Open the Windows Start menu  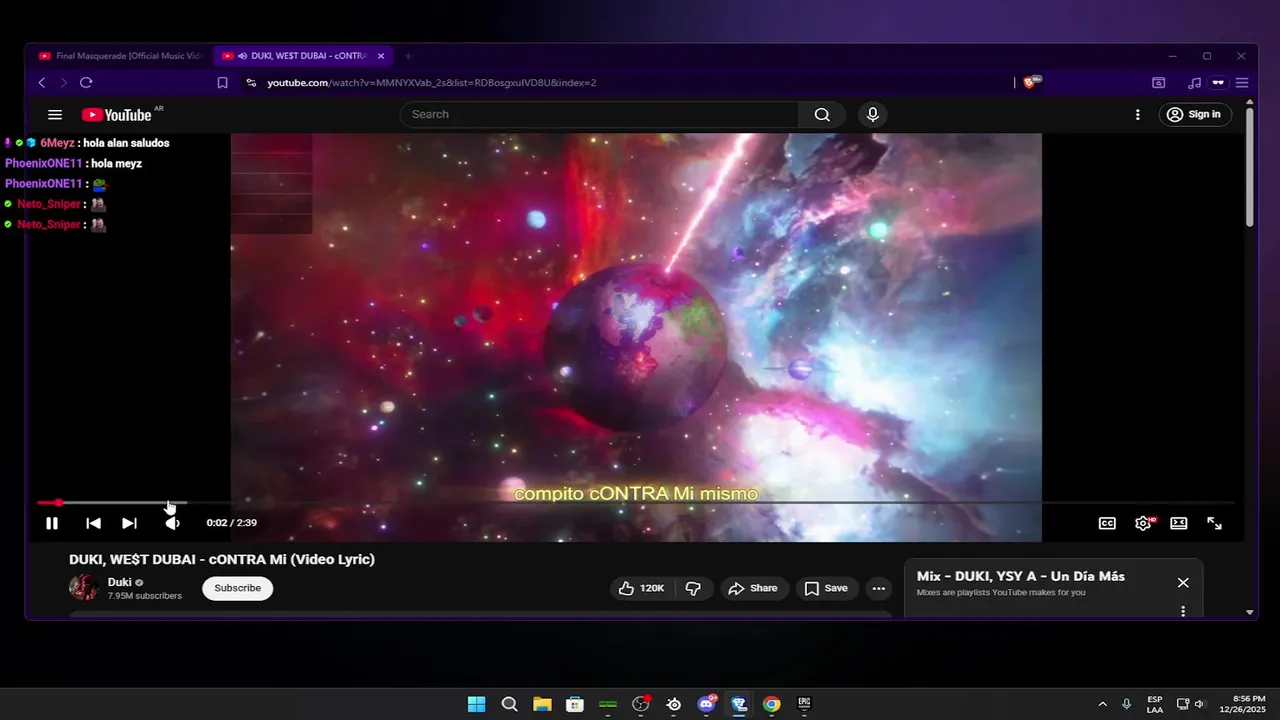pyautogui.click(x=477, y=704)
